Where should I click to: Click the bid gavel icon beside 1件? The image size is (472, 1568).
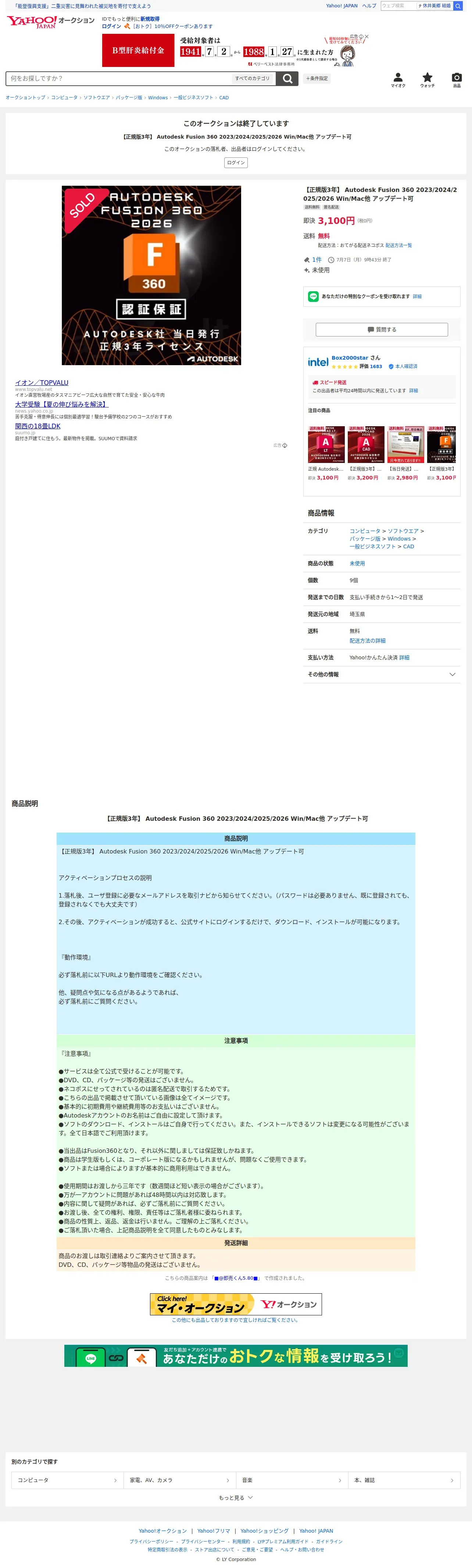pos(307,260)
